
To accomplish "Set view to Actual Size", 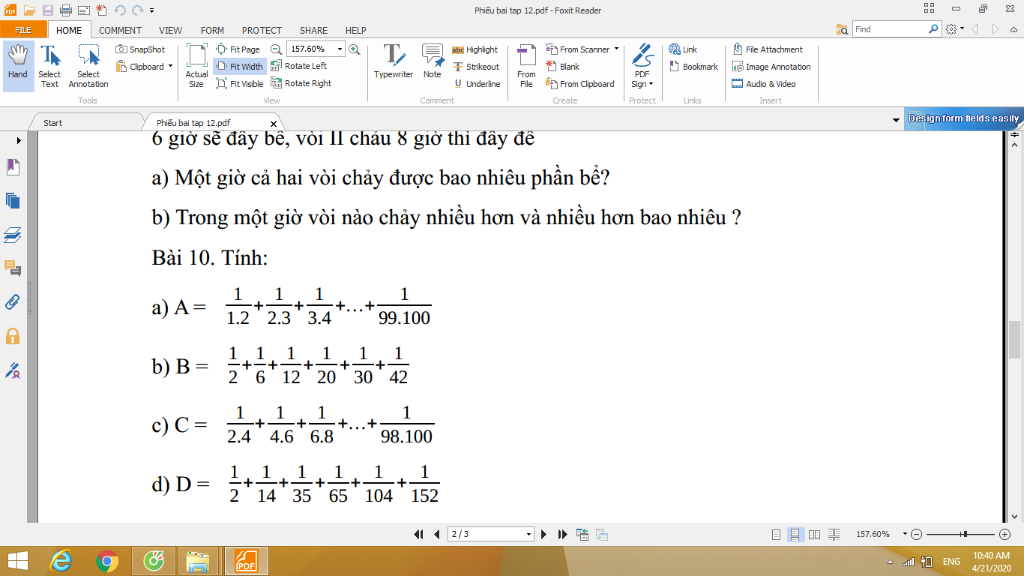I will tap(197, 67).
